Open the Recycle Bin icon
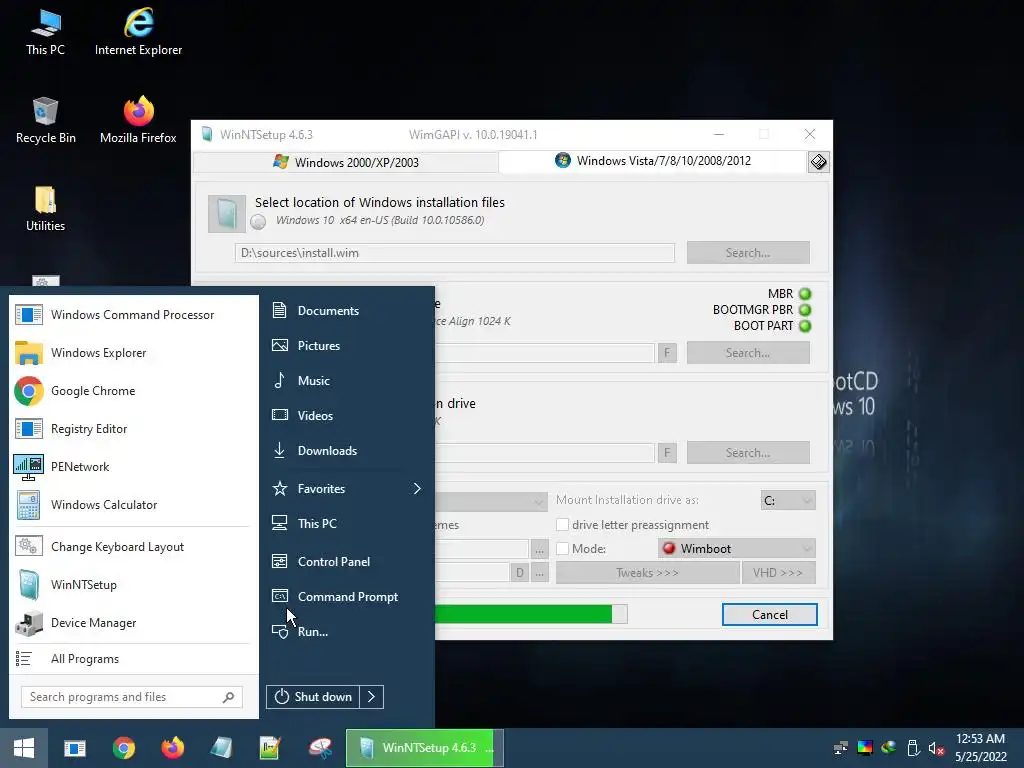The height and width of the screenshot is (768, 1024). 45,120
